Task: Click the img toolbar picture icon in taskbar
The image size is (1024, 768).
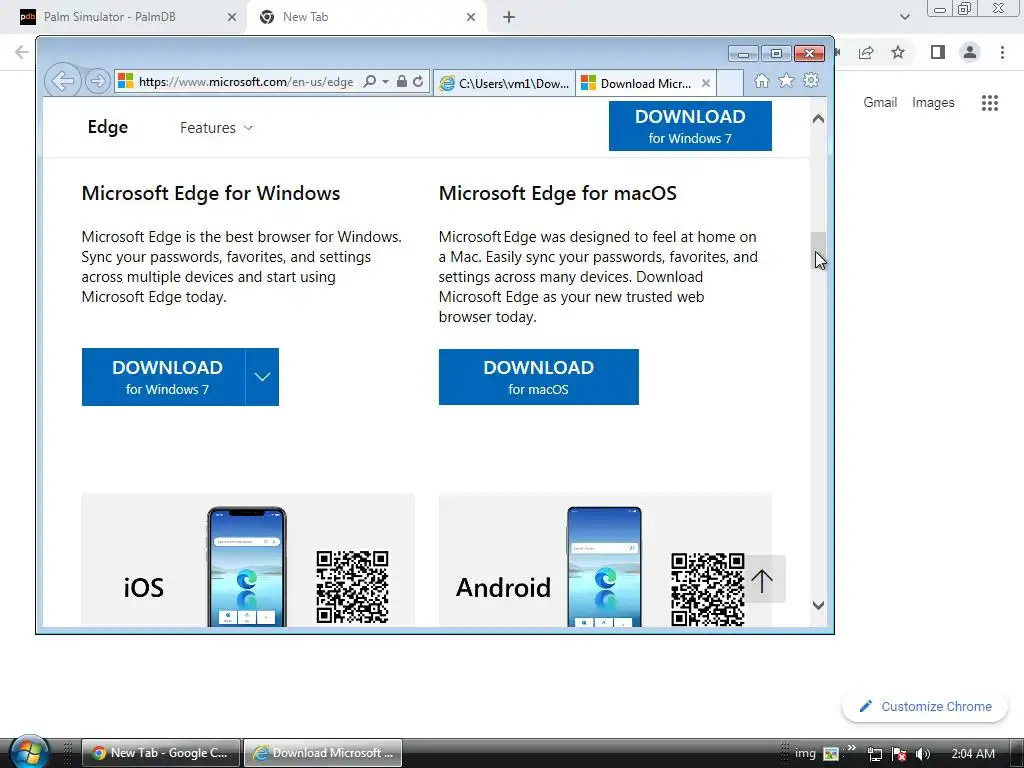Action: pos(831,754)
